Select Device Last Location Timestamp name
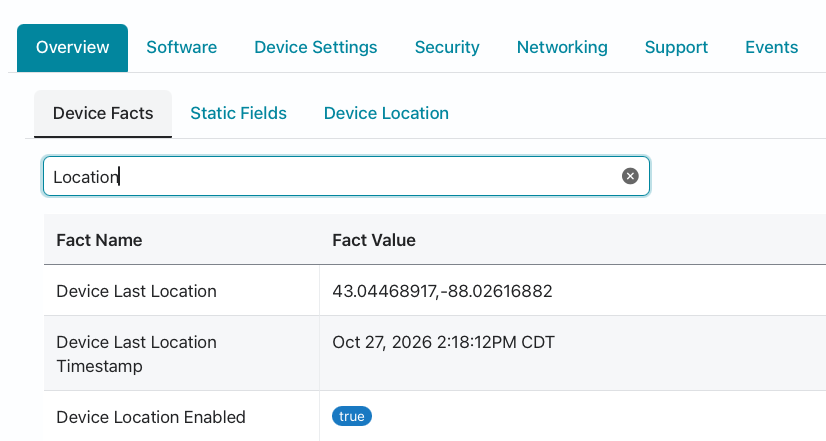This screenshot has height=441, width=826. coord(136,354)
